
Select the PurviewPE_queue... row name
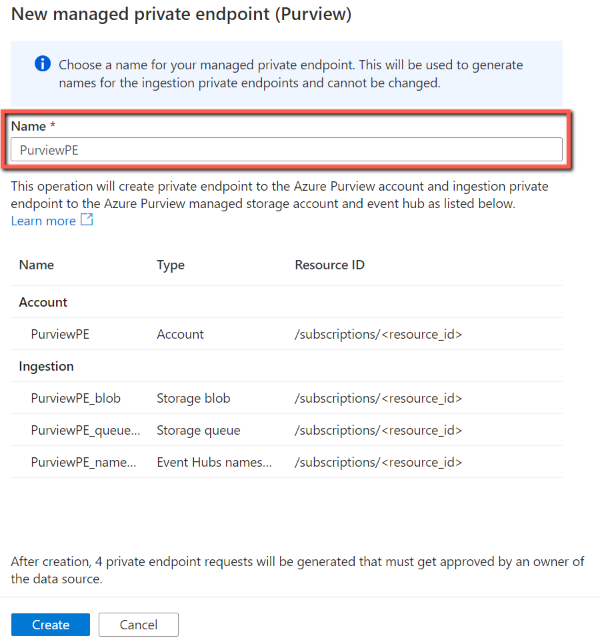pyautogui.click(x=86, y=430)
